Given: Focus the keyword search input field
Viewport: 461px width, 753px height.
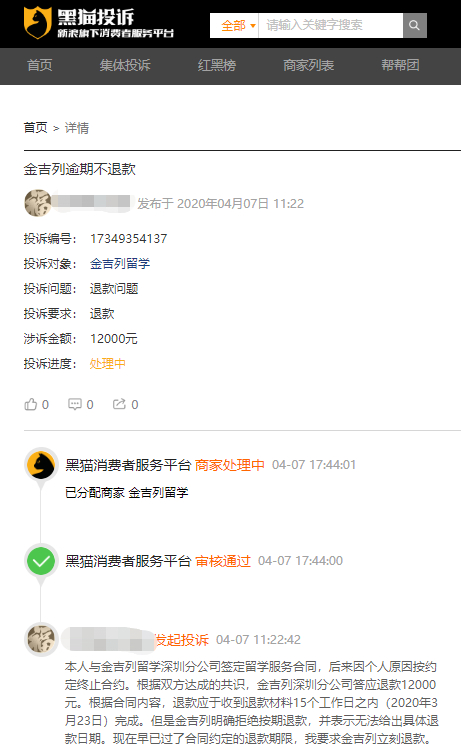Looking at the screenshot, I should coord(330,25).
